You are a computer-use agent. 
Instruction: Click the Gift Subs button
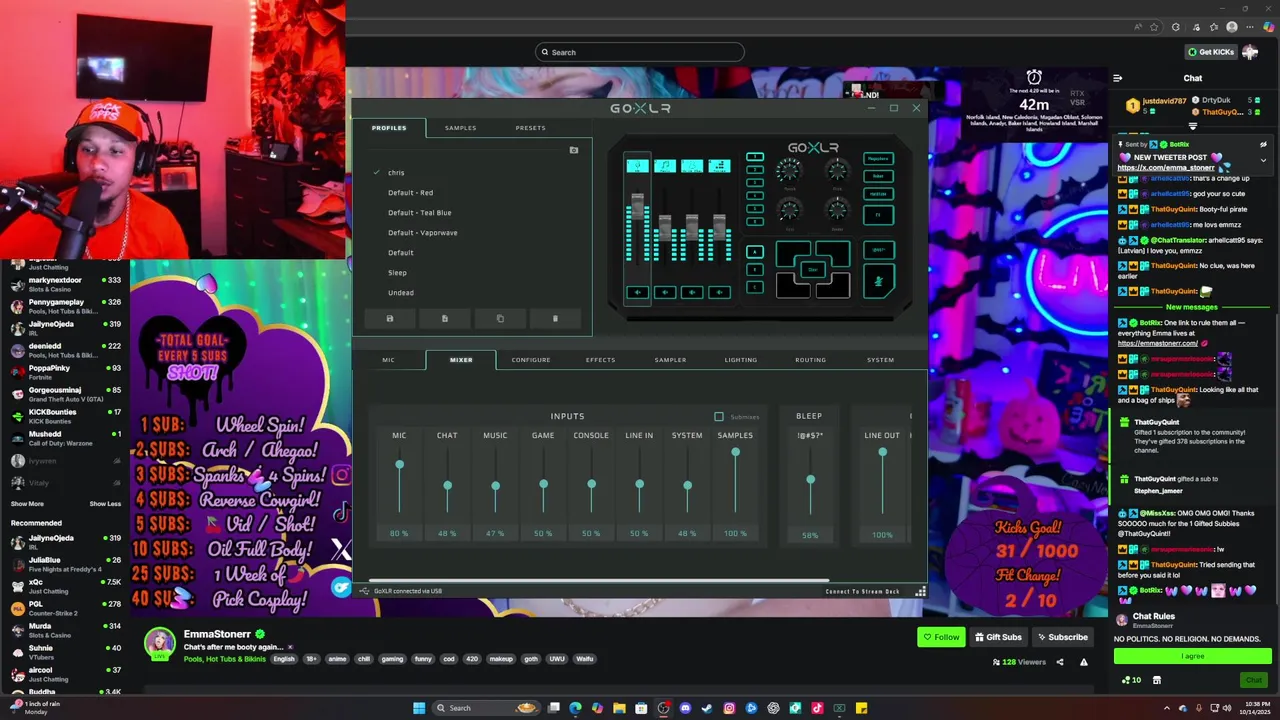pos(998,637)
